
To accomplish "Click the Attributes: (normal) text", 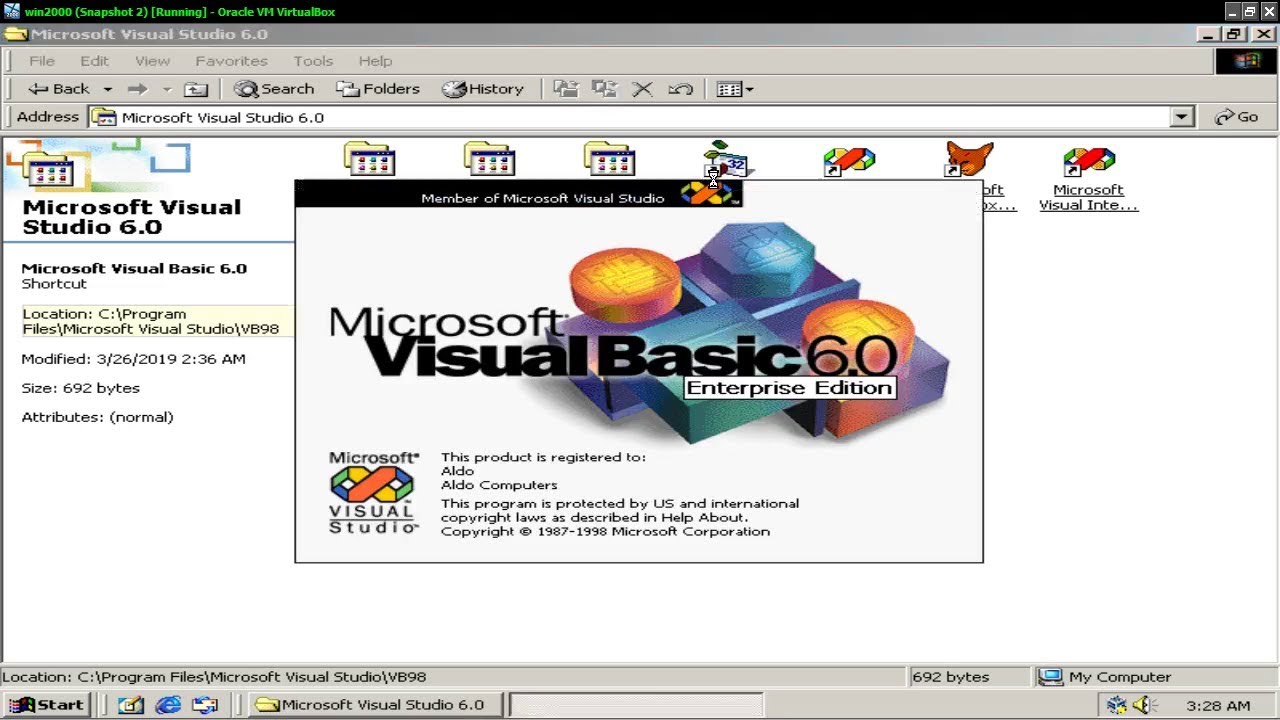I will pos(97,417).
